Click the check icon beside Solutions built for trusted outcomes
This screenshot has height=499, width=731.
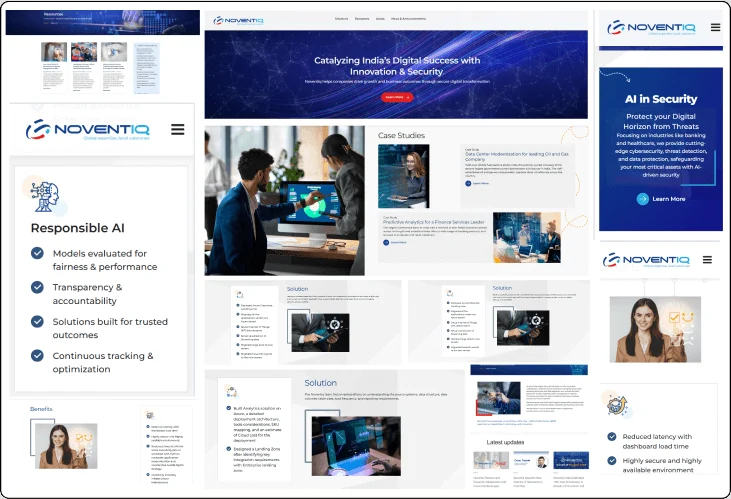pos(37,321)
